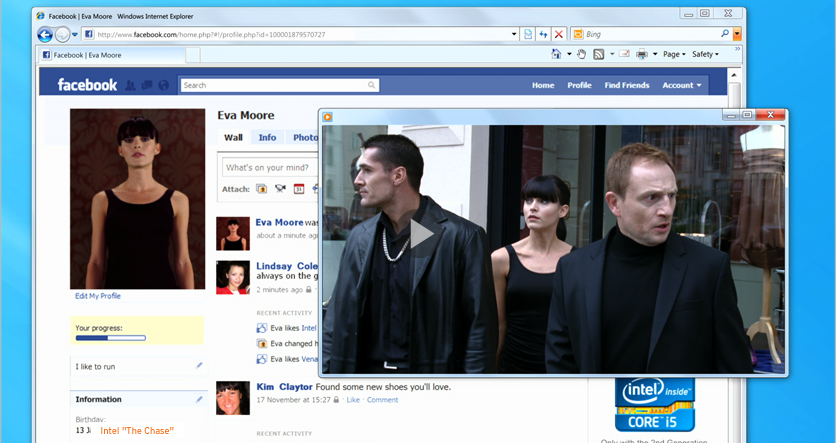This screenshot has width=836, height=443.
Task: Click Eva Moore's large profile photo
Action: (x=138, y=199)
